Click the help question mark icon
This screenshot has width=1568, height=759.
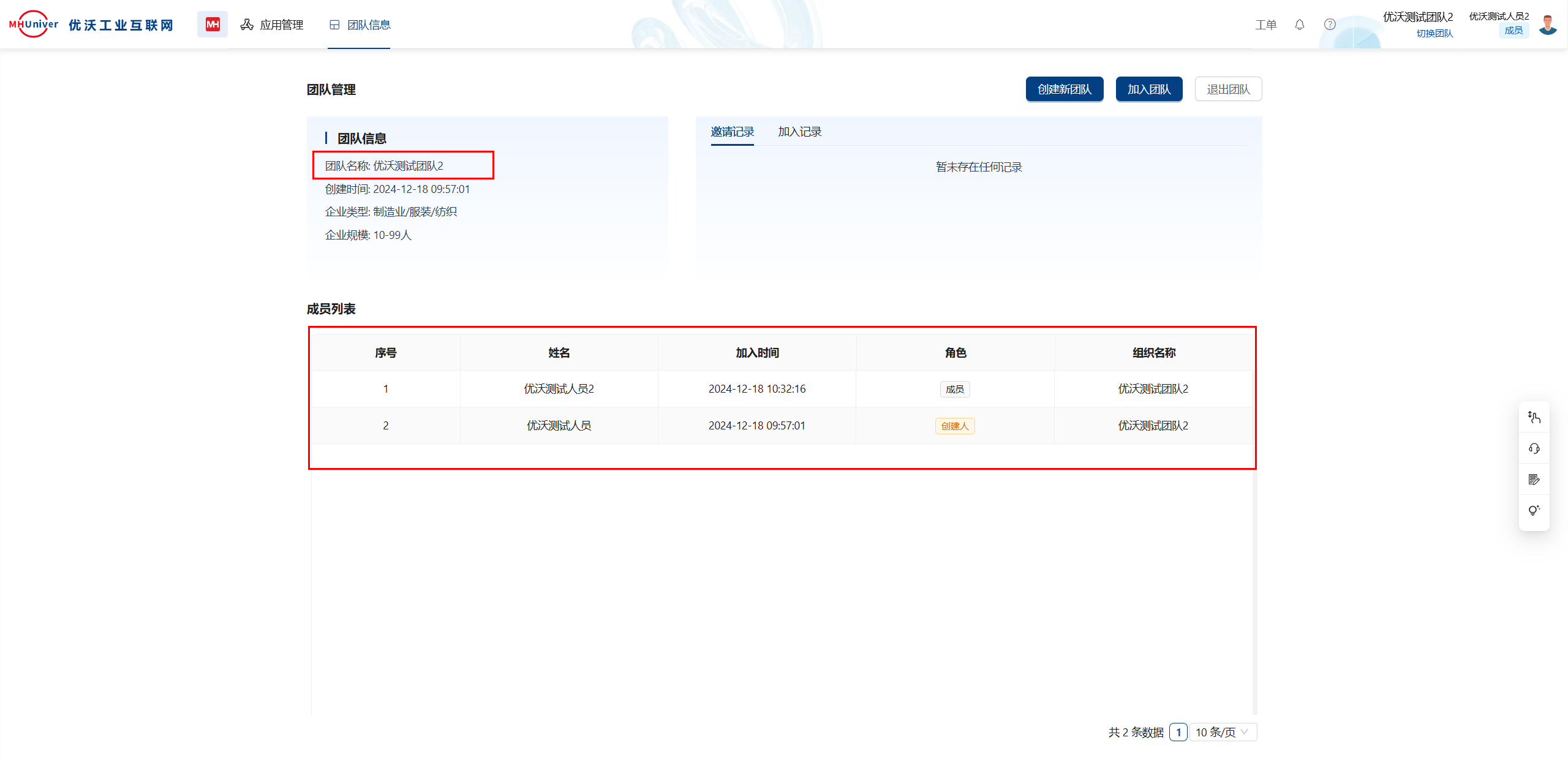(1330, 25)
